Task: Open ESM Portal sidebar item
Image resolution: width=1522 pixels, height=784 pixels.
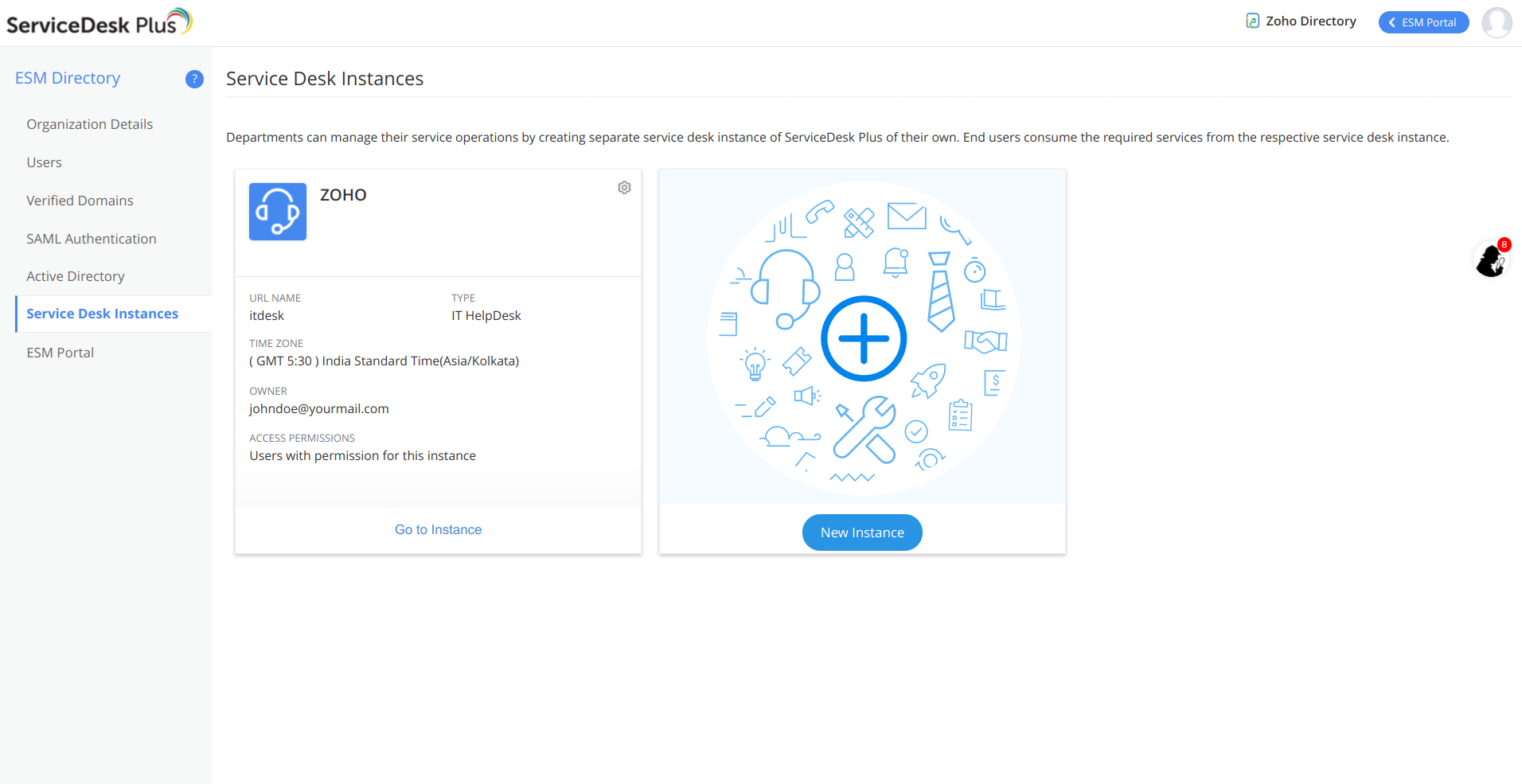Action: 60,353
